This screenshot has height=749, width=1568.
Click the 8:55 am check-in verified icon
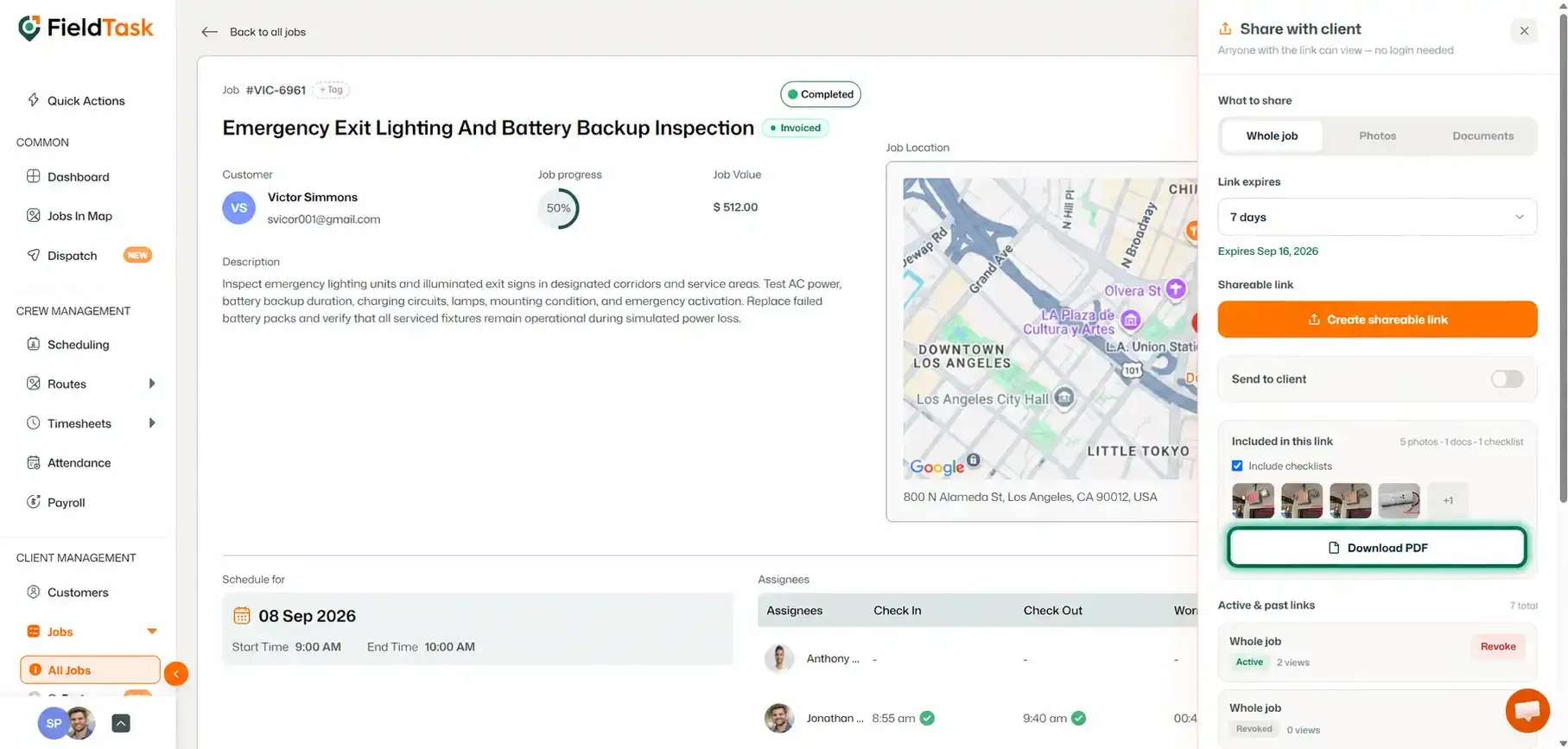[927, 718]
